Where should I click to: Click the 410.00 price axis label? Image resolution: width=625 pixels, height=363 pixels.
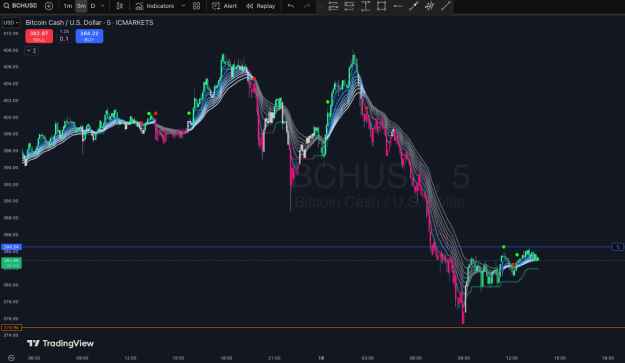click(11, 34)
